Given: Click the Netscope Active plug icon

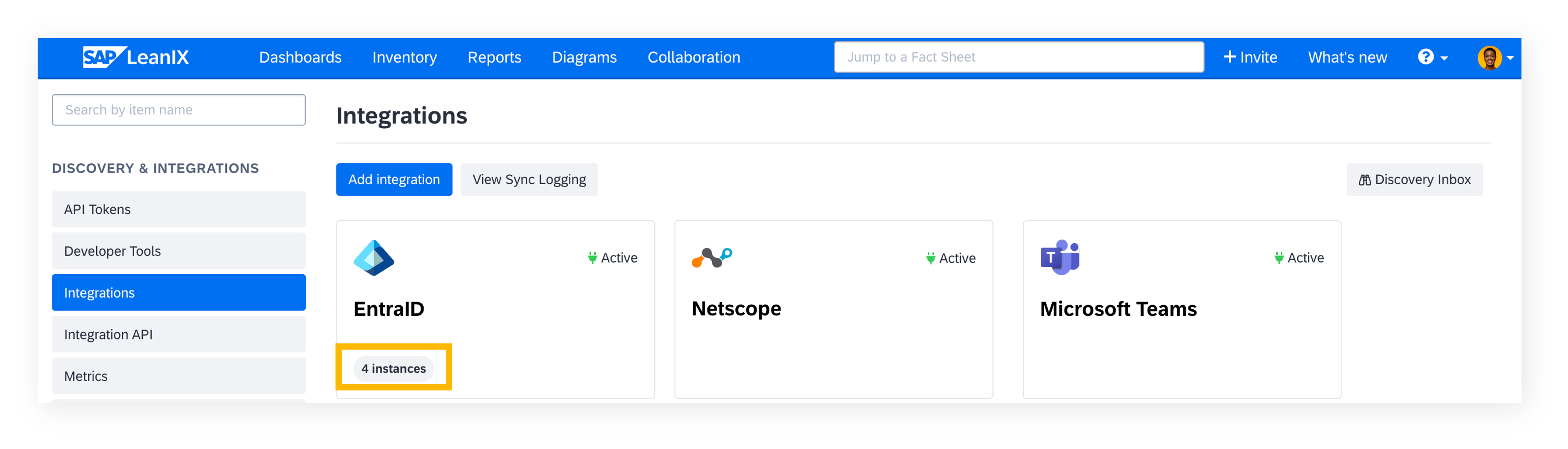Looking at the screenshot, I should (930, 258).
